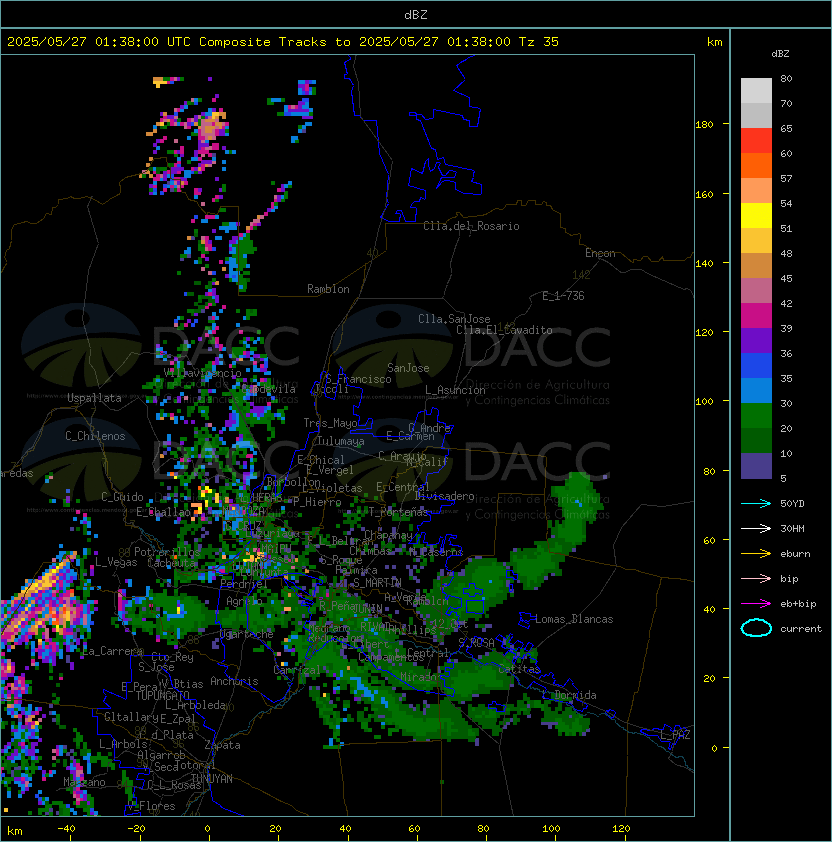Pick the slate purple swatch between 10 and 5
This screenshot has width=832, height=842.
756,466
